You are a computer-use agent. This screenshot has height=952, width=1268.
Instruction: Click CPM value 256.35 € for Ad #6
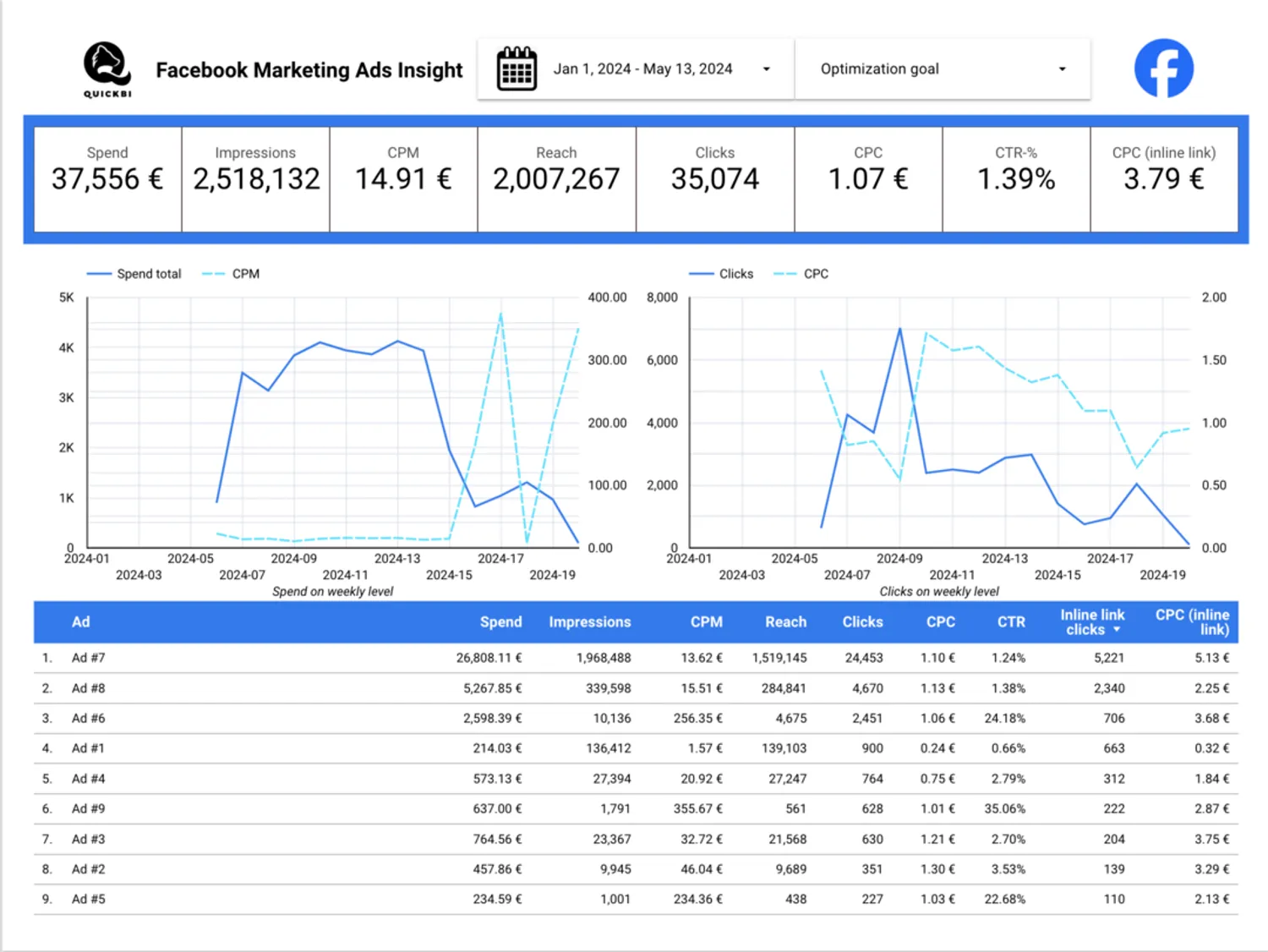click(697, 719)
